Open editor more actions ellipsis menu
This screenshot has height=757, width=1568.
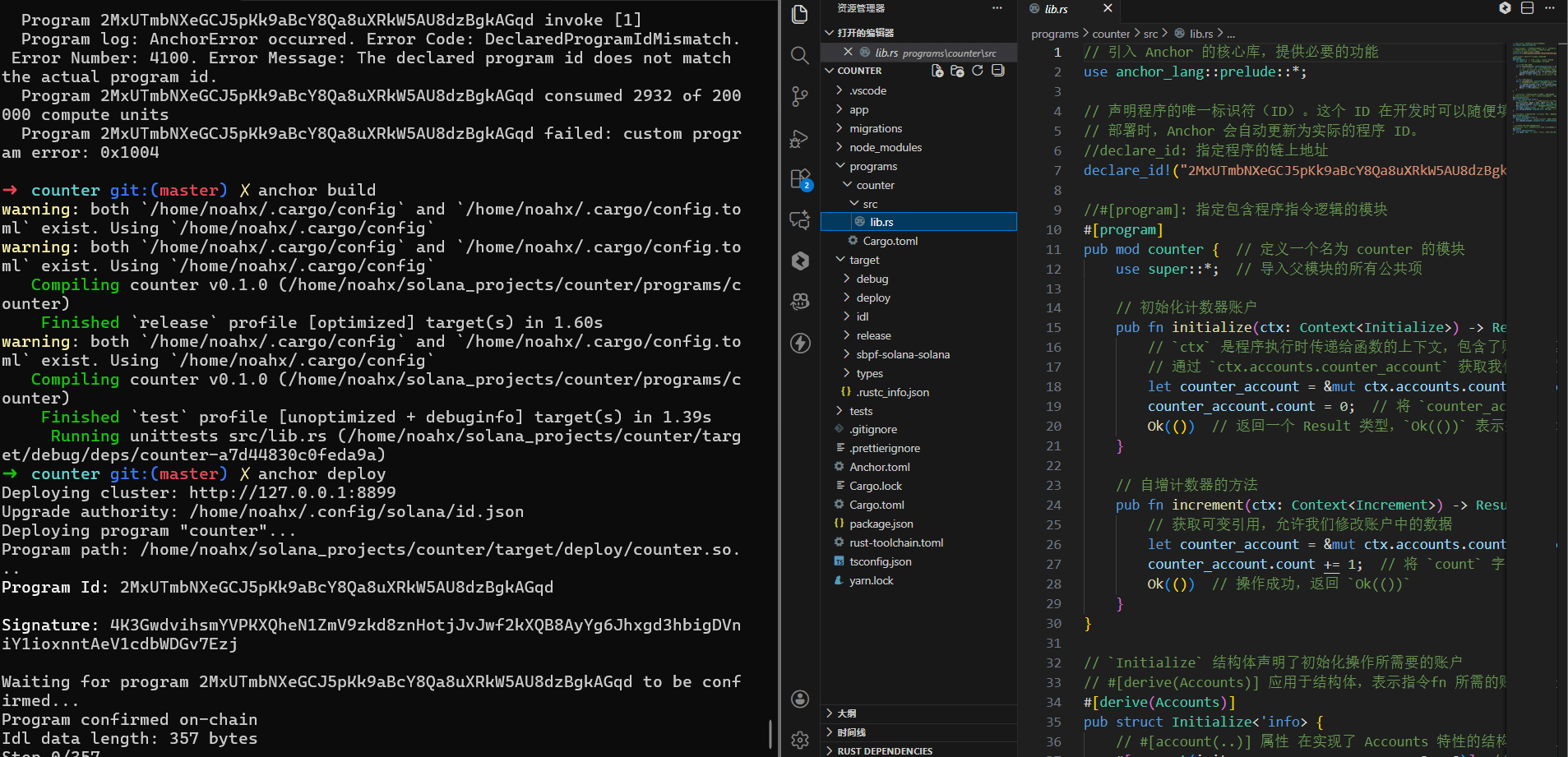pyautogui.click(x=1550, y=8)
